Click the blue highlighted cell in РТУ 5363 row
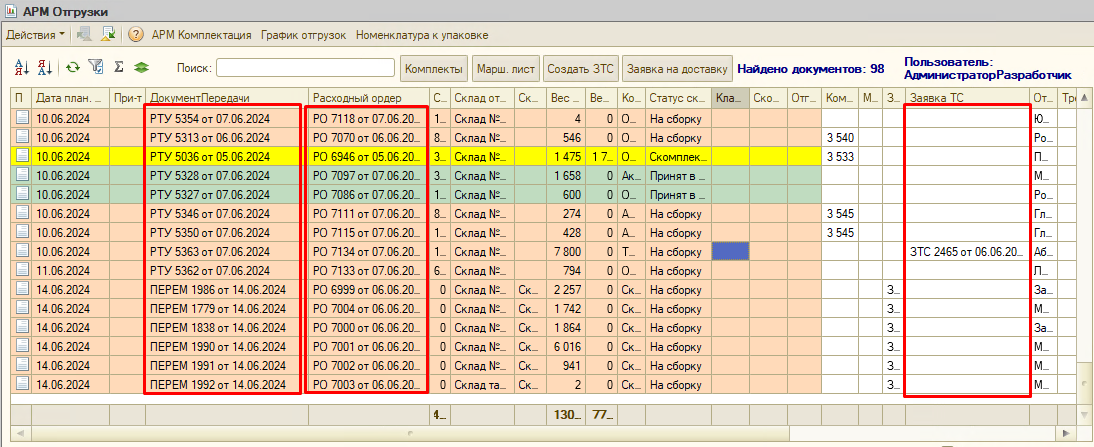Viewport: 1094px width, 447px height. pyautogui.click(x=730, y=251)
